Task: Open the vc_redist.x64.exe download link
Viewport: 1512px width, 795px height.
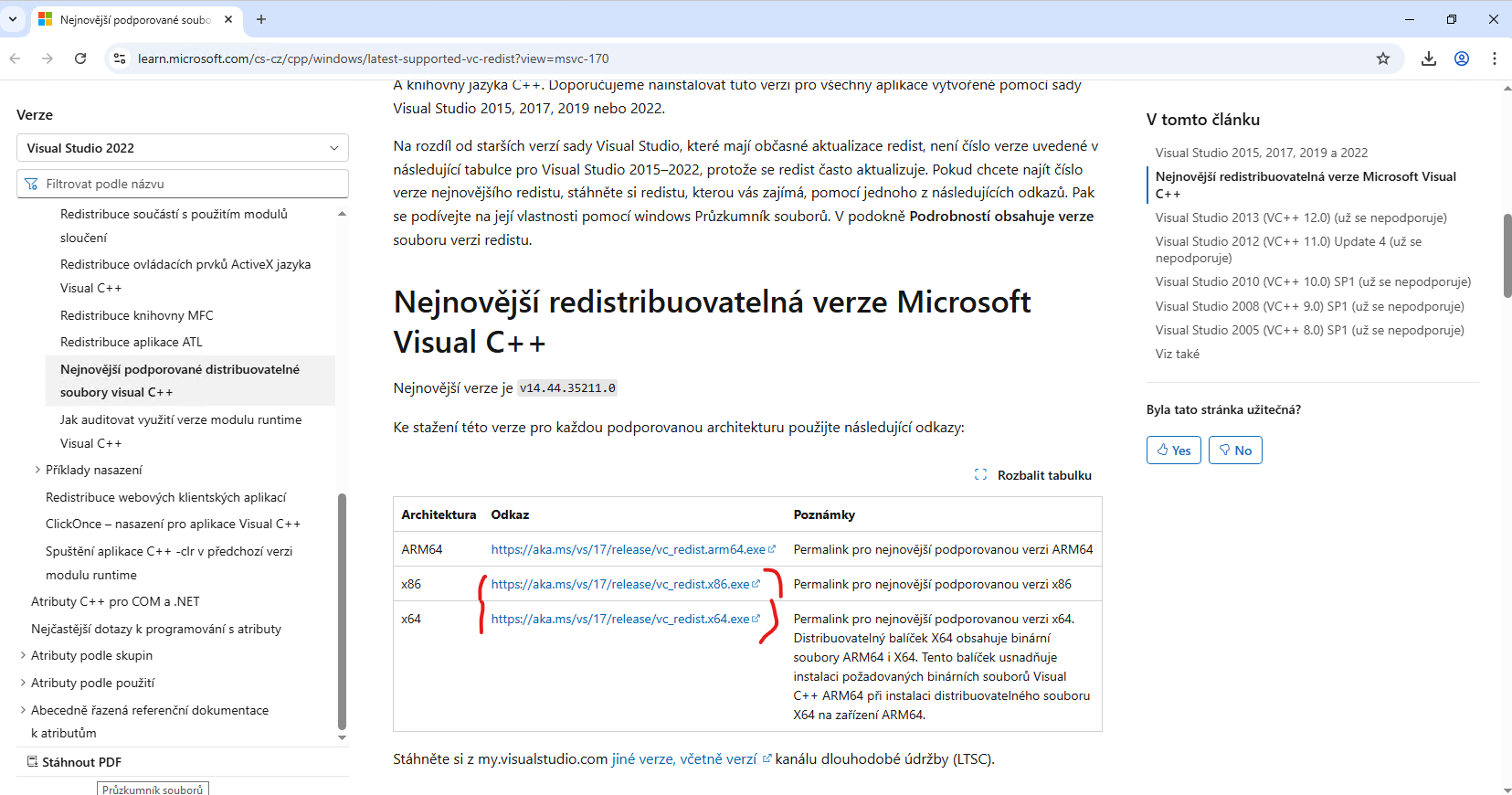Action: (x=620, y=619)
